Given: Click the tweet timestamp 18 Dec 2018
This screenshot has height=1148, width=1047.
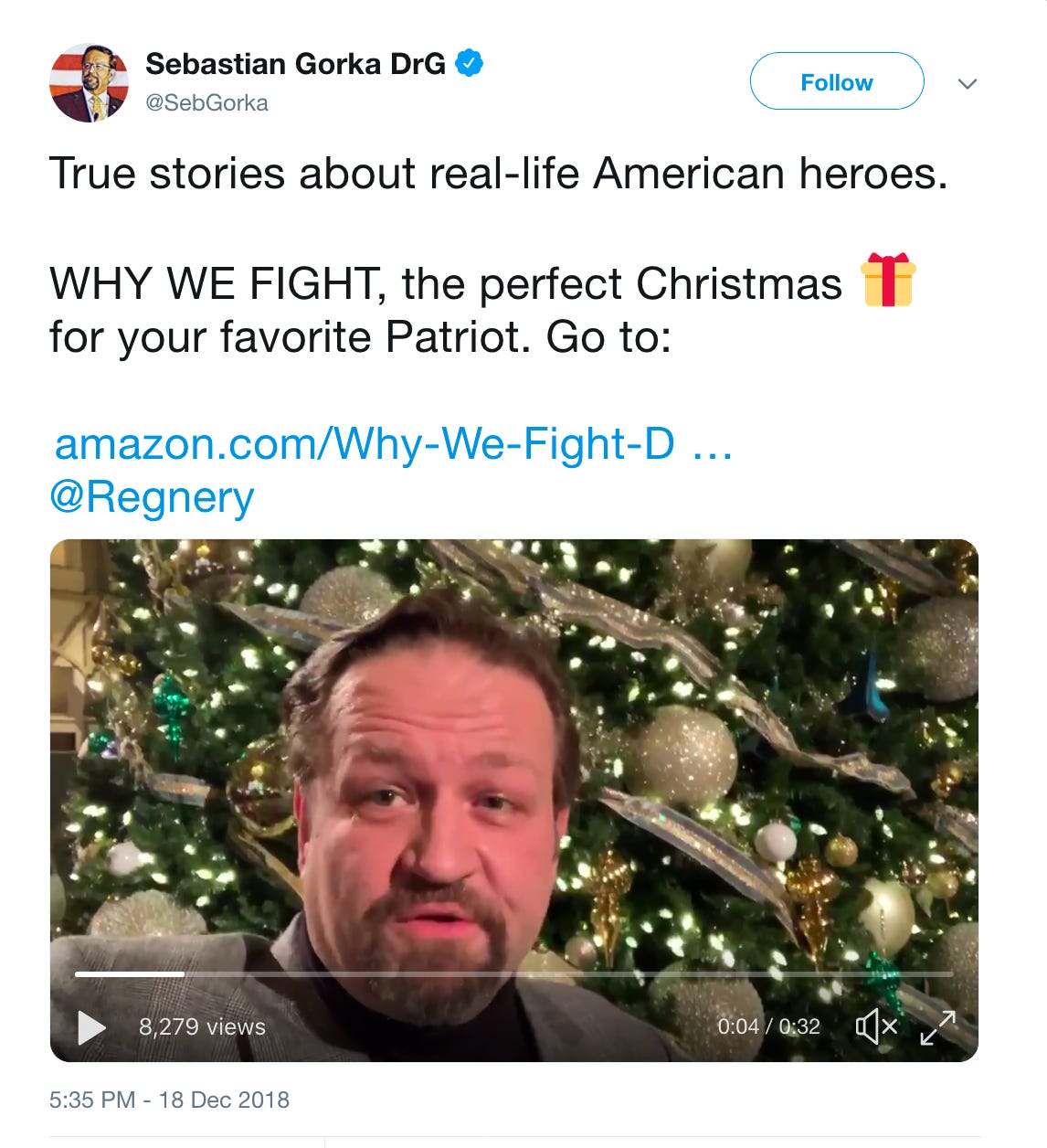Looking at the screenshot, I should coord(169,1100).
